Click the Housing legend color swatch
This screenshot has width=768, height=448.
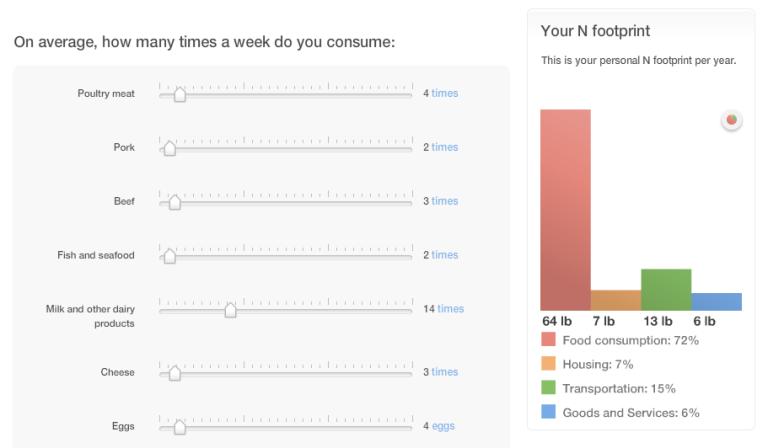pos(548,364)
